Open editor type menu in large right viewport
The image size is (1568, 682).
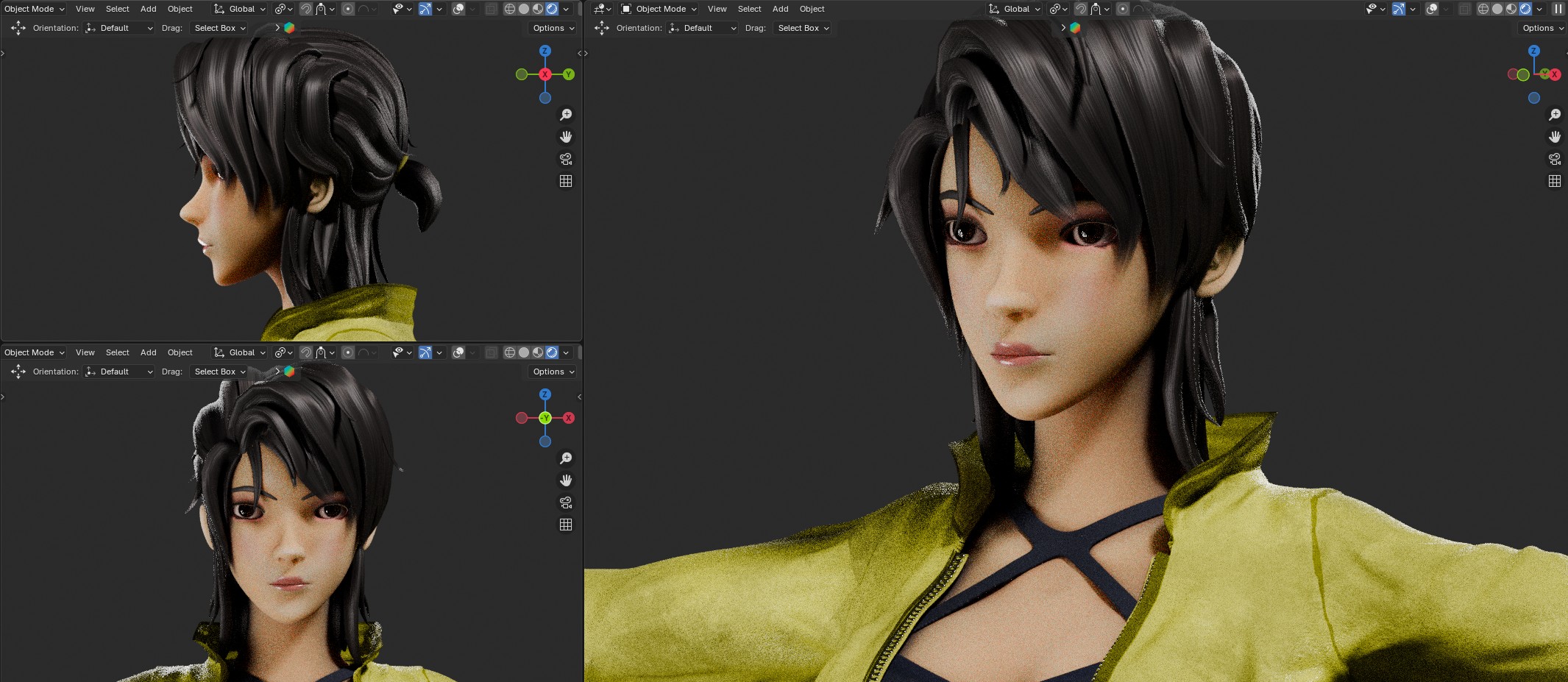(602, 9)
